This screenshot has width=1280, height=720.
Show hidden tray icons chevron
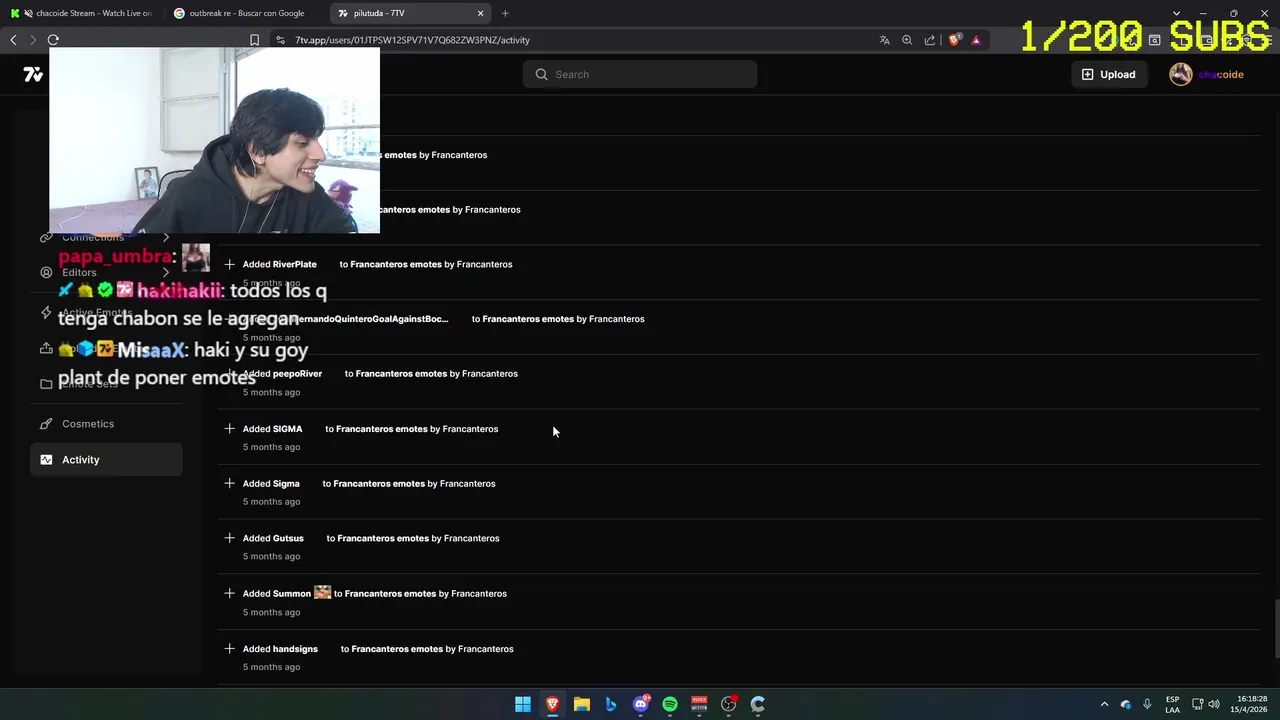pos(1104,704)
